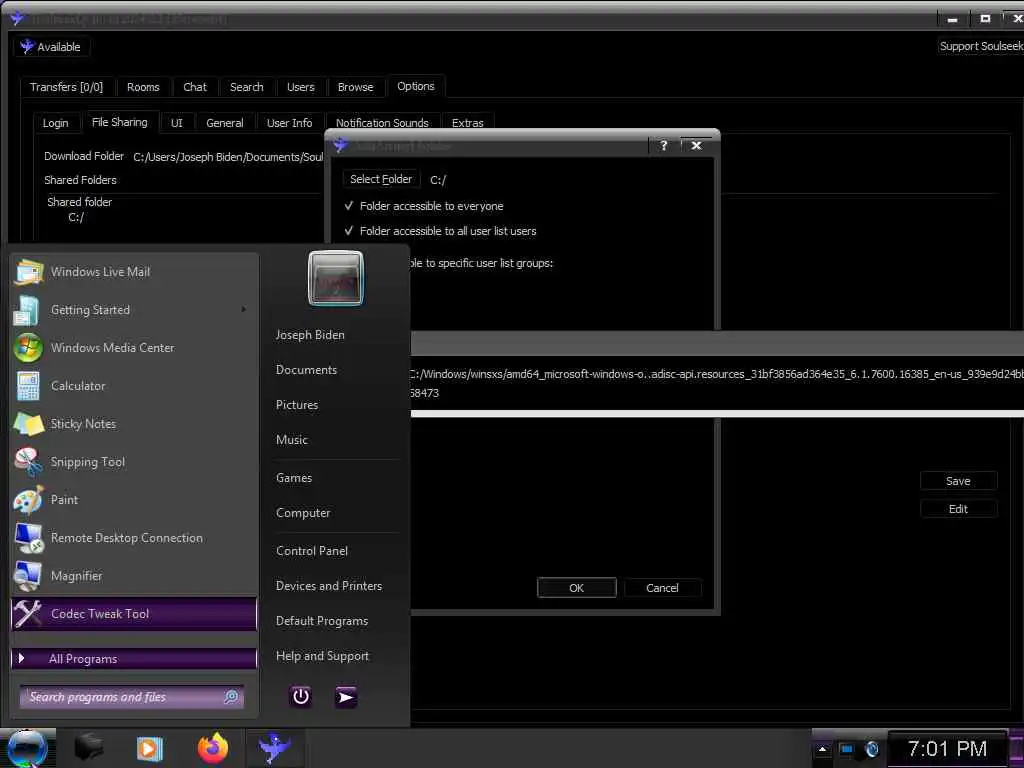
Task: Open Games from Start menu
Action: [294, 478]
